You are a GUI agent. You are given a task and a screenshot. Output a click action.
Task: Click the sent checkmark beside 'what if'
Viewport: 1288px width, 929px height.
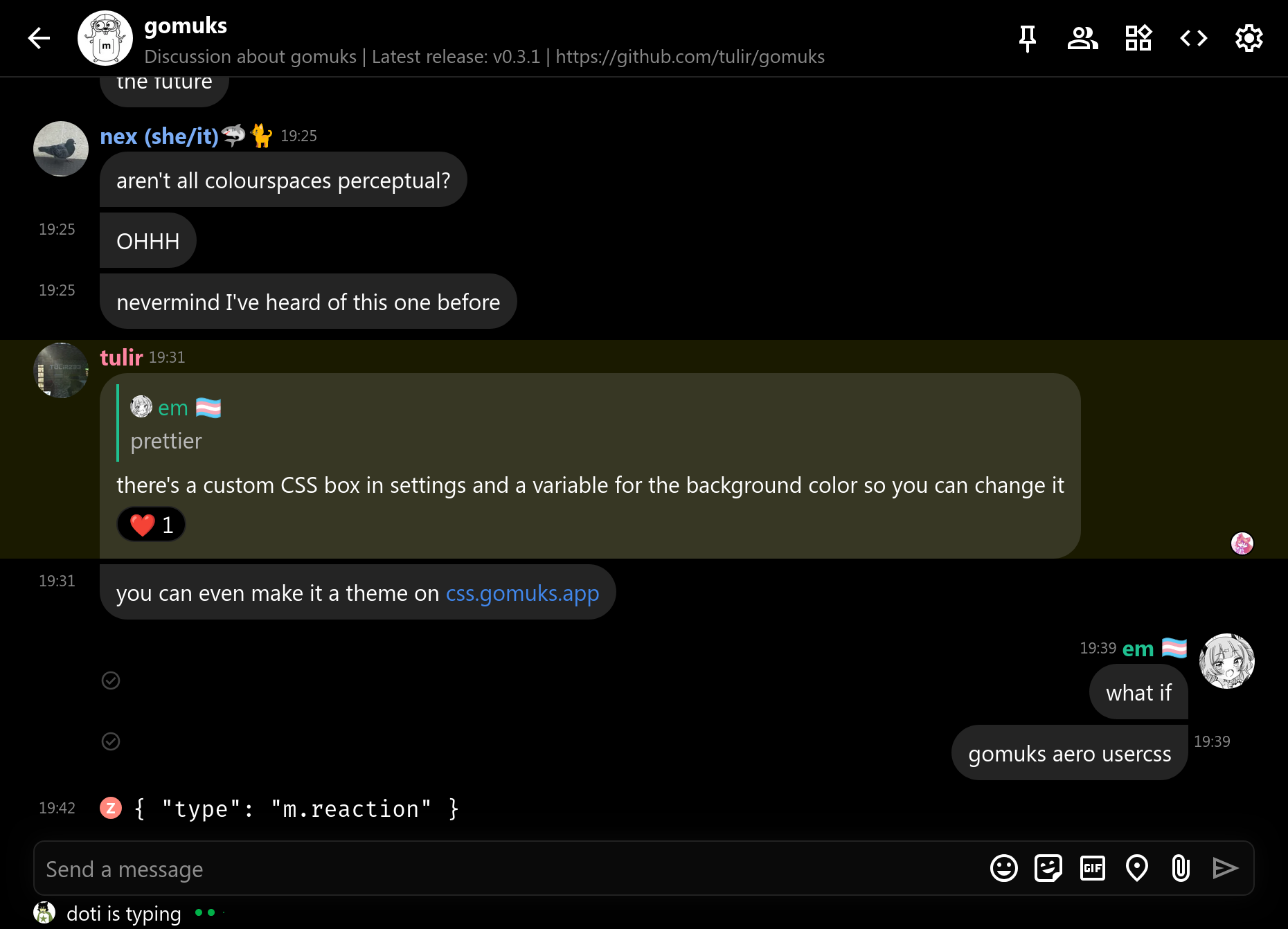pos(111,680)
